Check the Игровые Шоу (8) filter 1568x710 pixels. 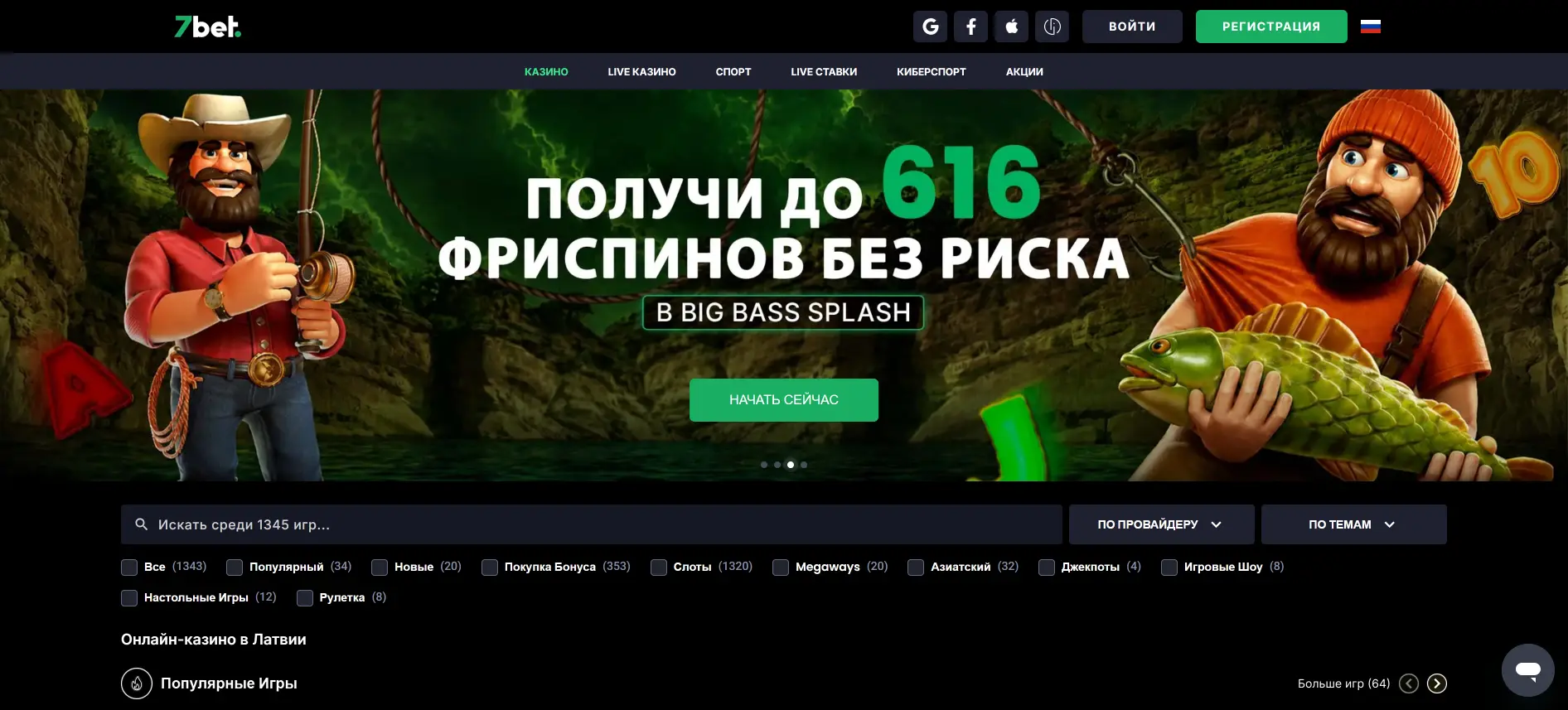(1169, 568)
